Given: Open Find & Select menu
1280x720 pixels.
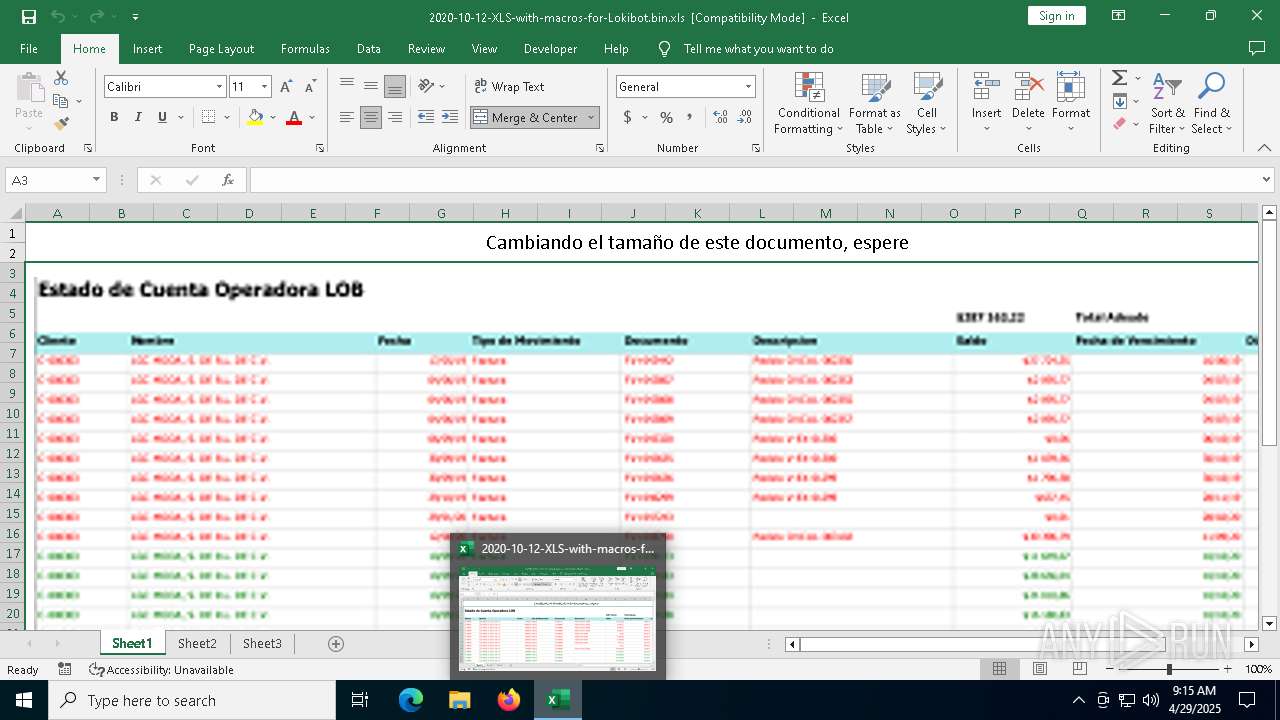Looking at the screenshot, I should (x=1212, y=104).
